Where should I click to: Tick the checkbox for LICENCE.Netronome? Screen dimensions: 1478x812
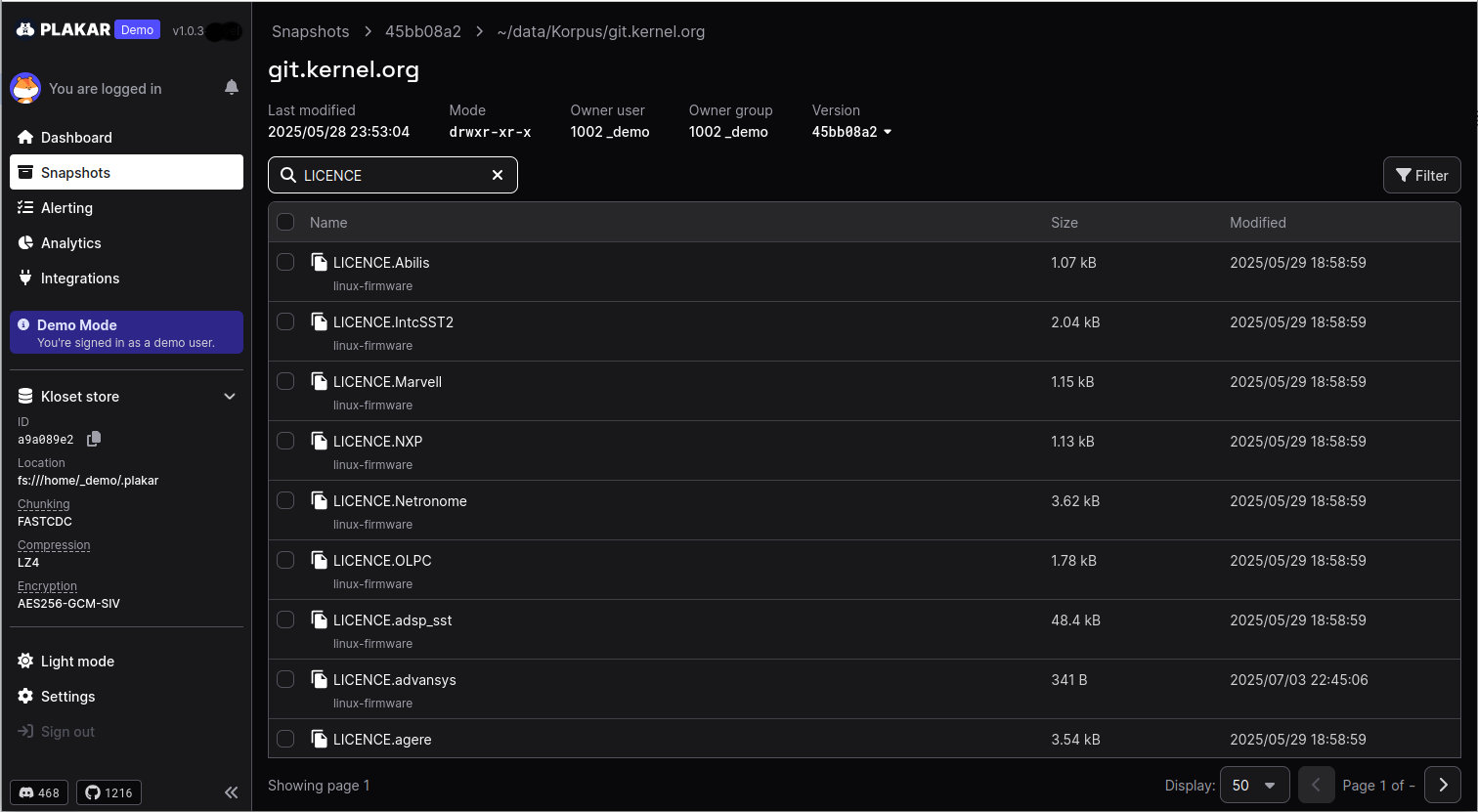click(285, 499)
